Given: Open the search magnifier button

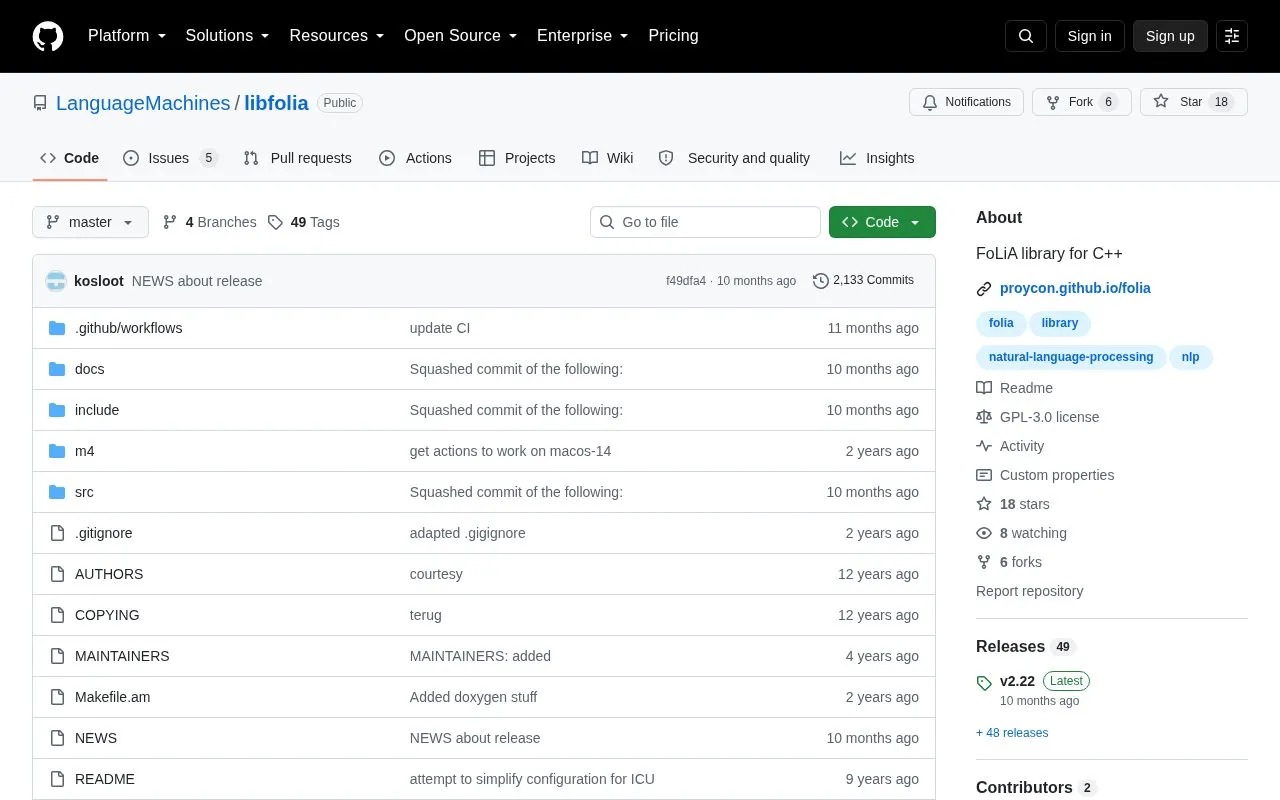Looking at the screenshot, I should (1026, 36).
